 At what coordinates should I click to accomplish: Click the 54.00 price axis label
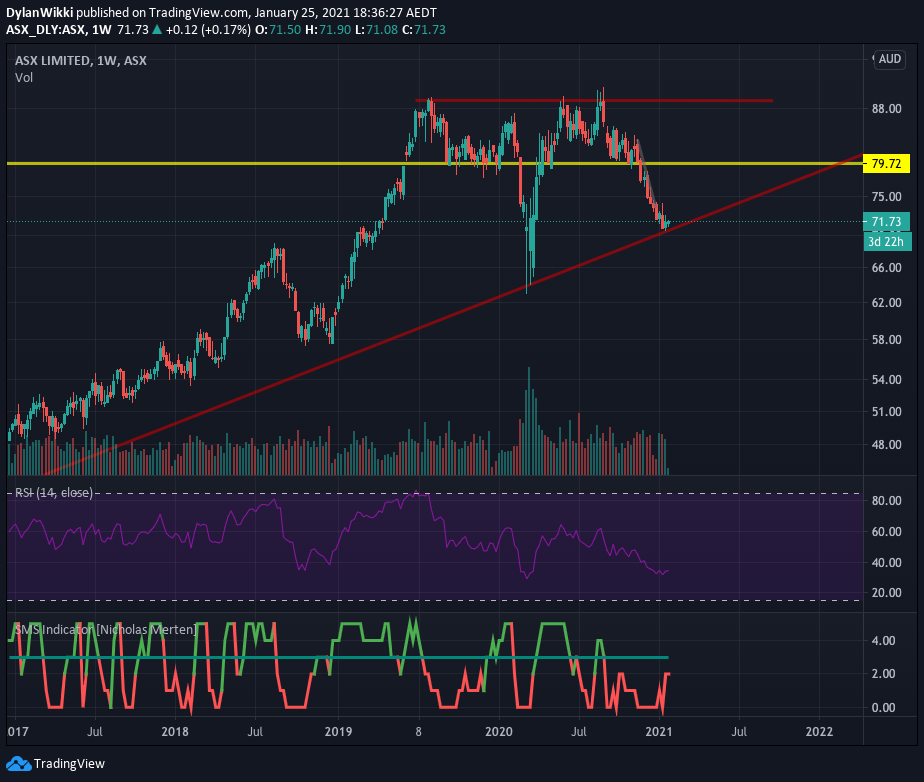(886, 380)
